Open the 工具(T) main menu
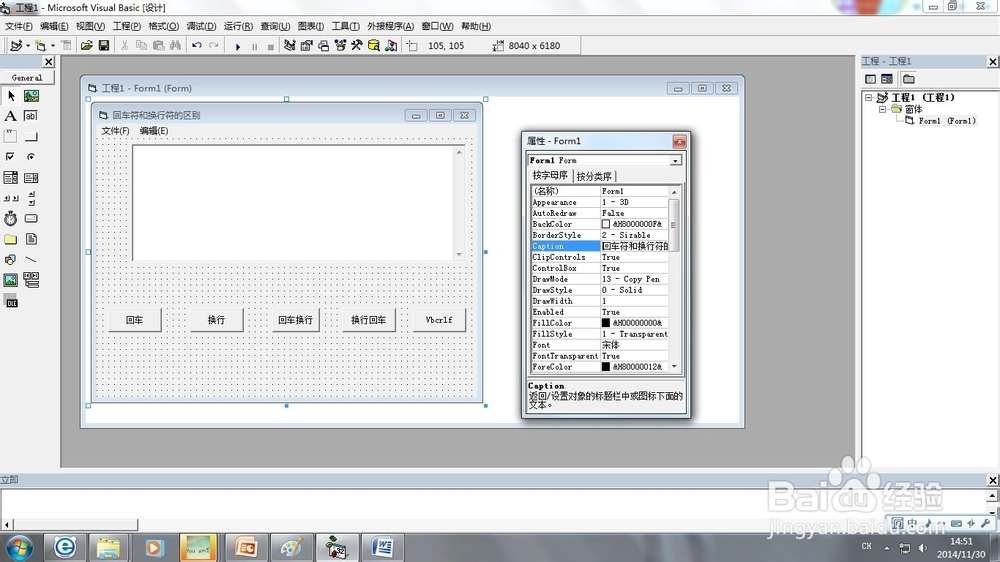Screen dimensions: 1000x562 (345, 26)
